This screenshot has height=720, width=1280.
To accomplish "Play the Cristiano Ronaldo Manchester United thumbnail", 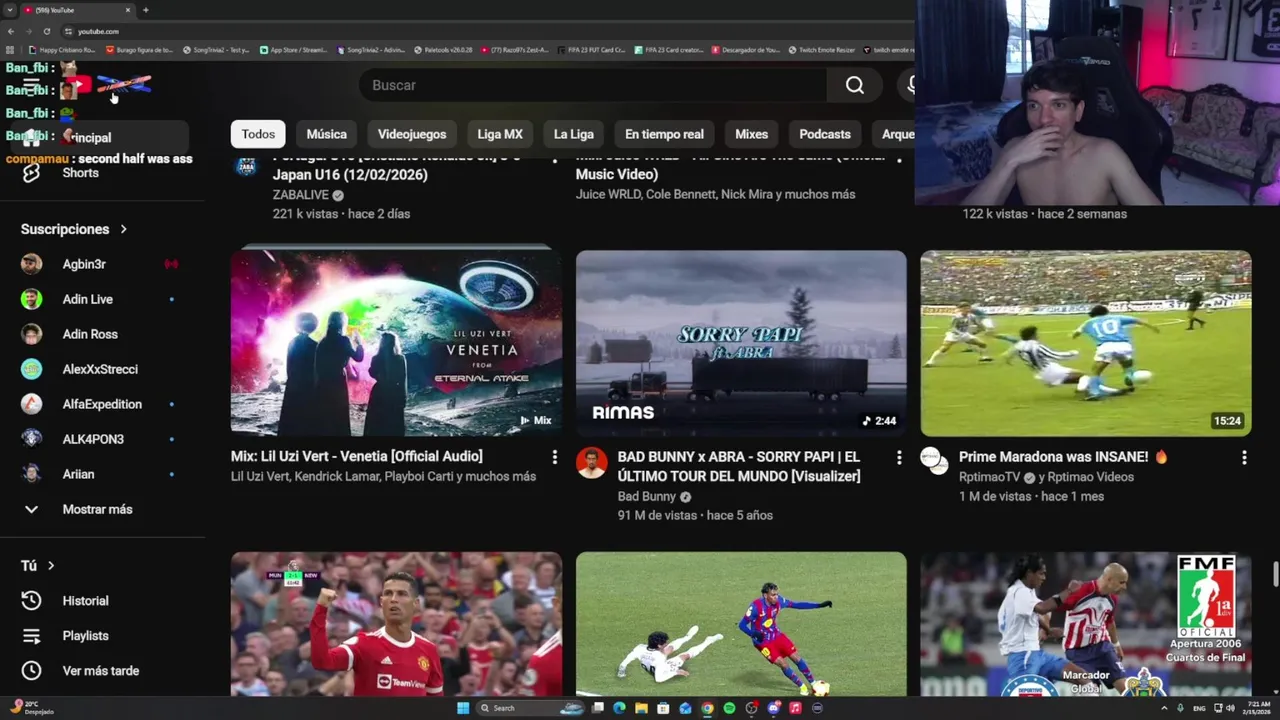I will pos(396,624).
